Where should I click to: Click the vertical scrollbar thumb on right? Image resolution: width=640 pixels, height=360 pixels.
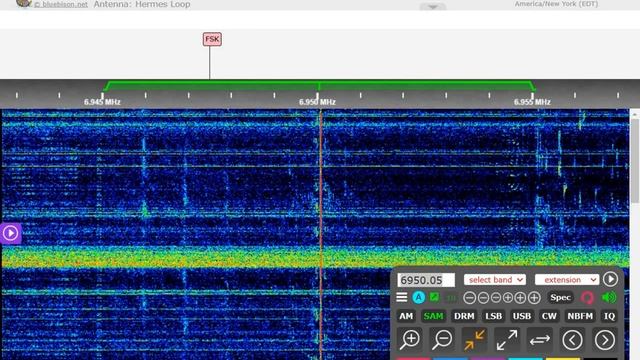click(x=635, y=160)
